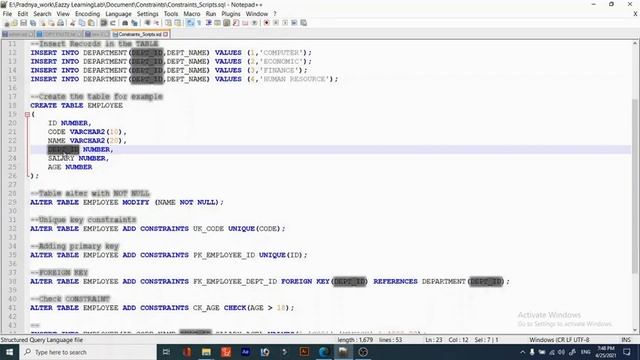
Task: Open the Edit menu
Action: 23,14
